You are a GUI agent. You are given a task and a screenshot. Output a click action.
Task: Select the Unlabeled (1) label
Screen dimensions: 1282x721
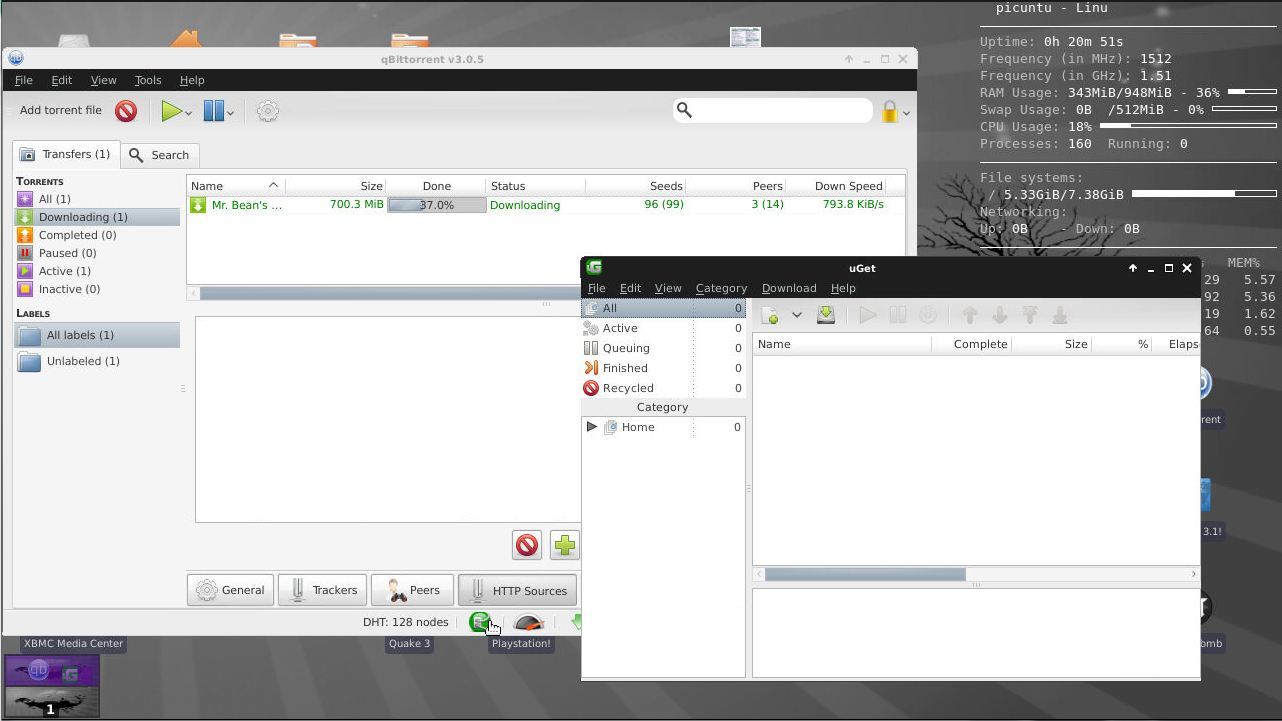pos(98,361)
